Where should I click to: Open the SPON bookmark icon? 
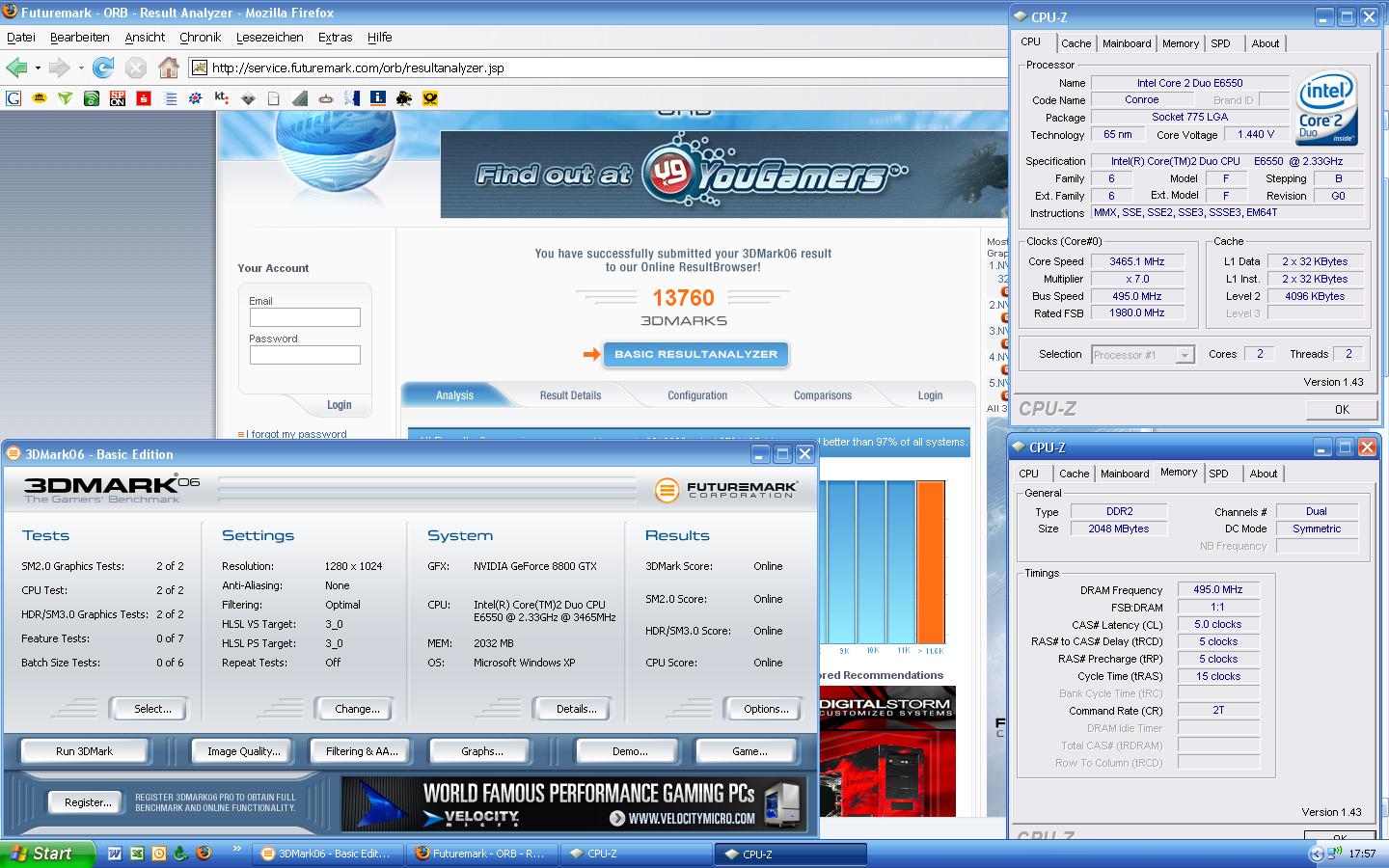click(x=118, y=97)
